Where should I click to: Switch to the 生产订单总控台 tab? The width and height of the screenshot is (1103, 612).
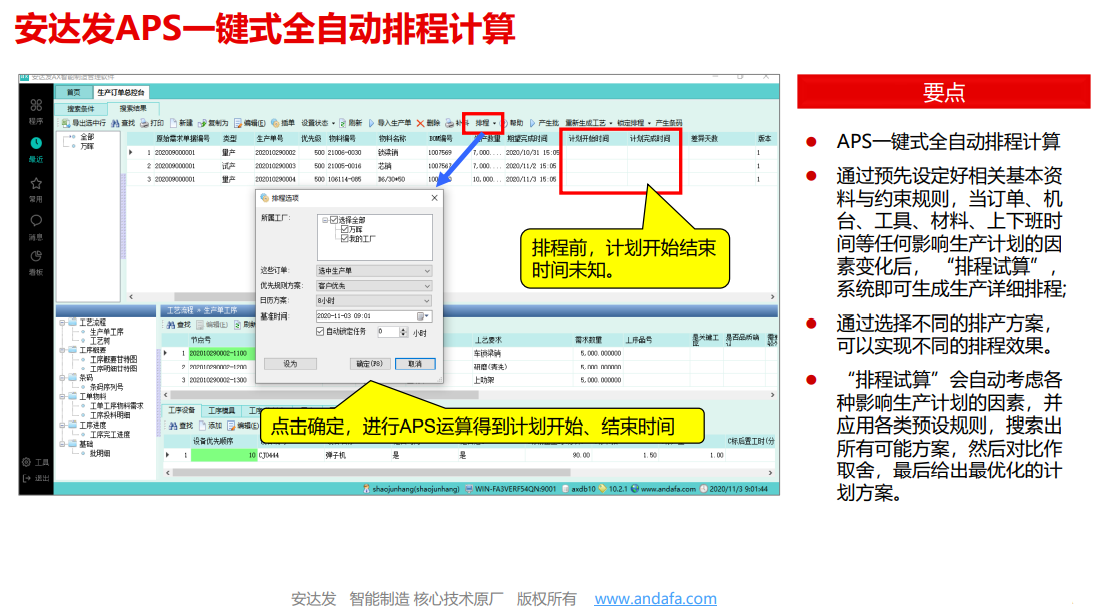click(120, 92)
